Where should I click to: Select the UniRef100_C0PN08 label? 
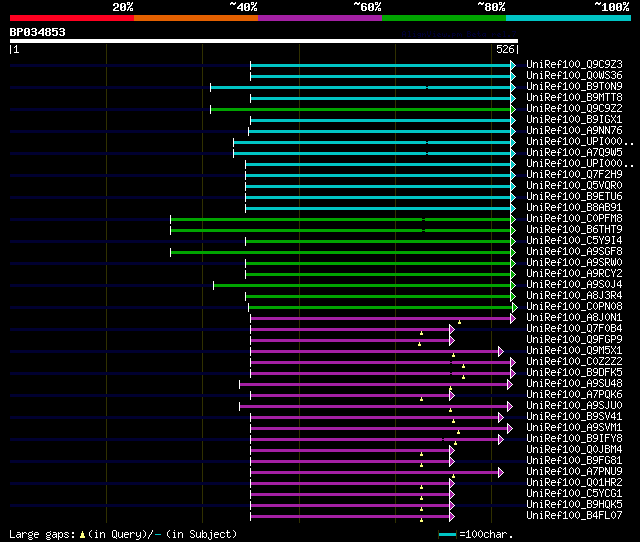click(574, 307)
